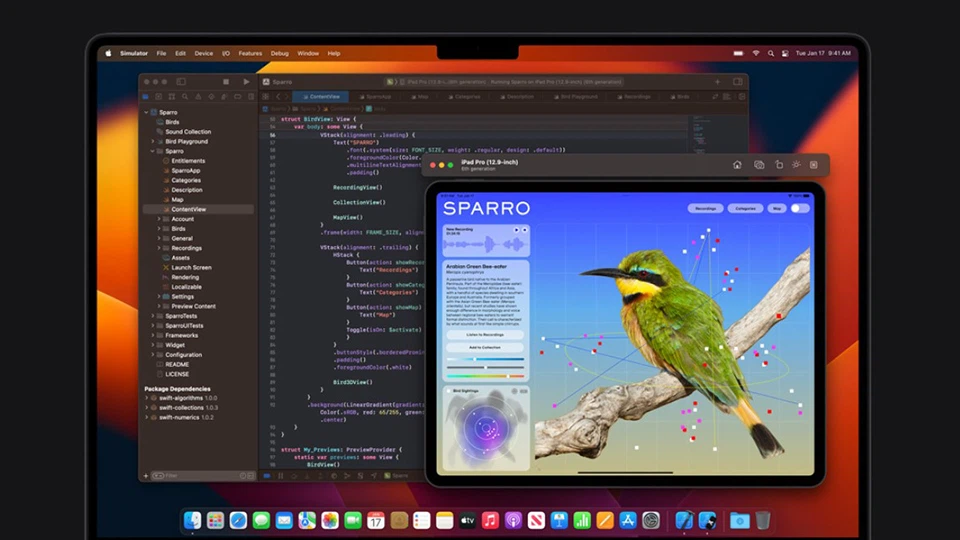
Task: Expand the Recordings group in navigator
Action: [x=159, y=248]
